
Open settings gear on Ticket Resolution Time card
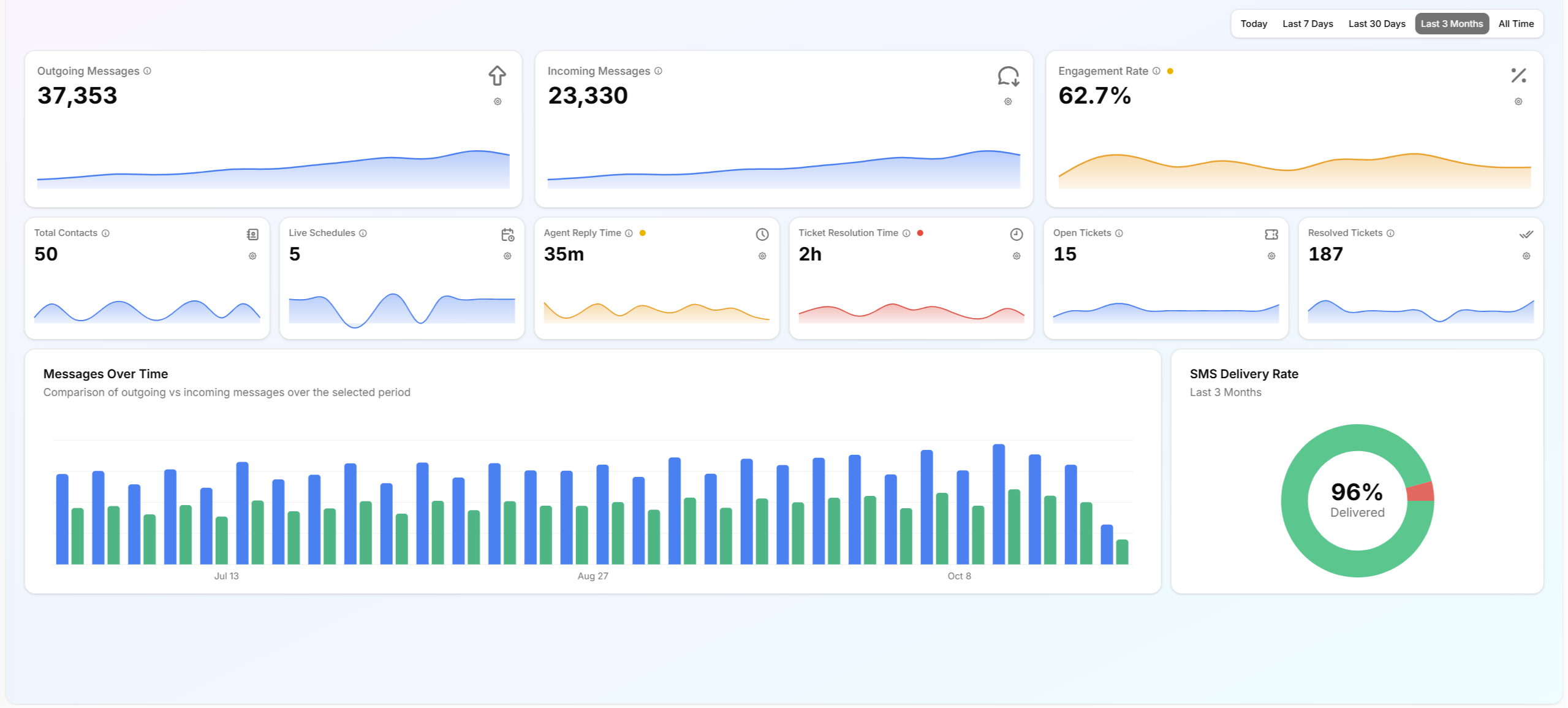coord(1017,256)
